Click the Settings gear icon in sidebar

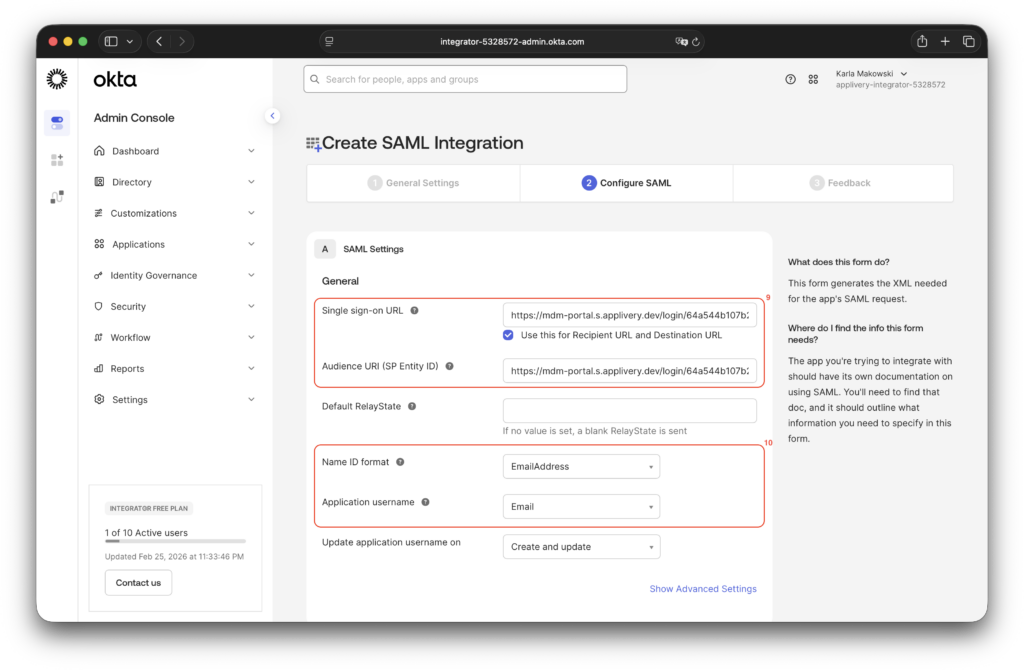pyautogui.click(x=99, y=399)
